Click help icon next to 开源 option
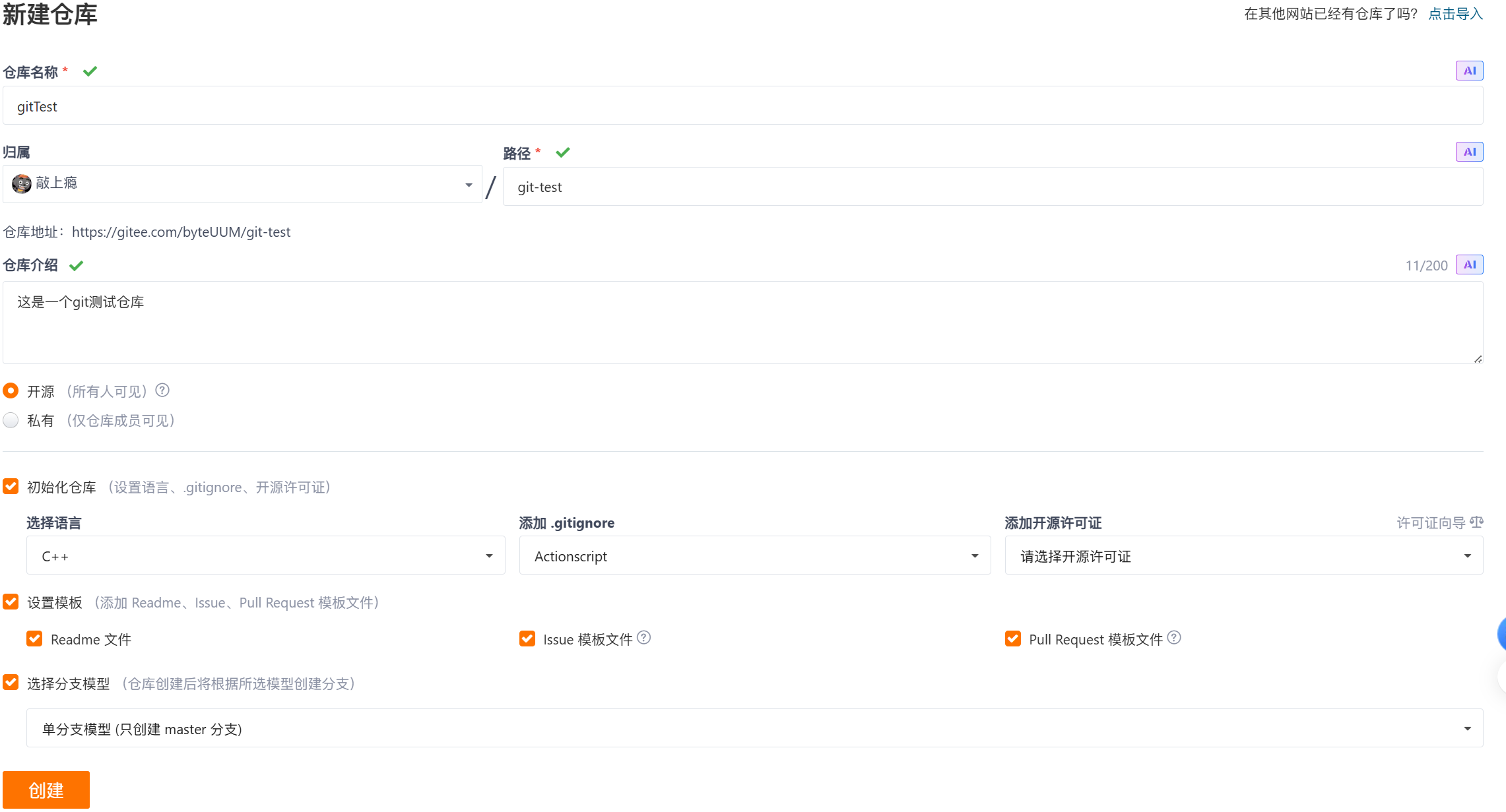The image size is (1506, 812). tap(162, 390)
